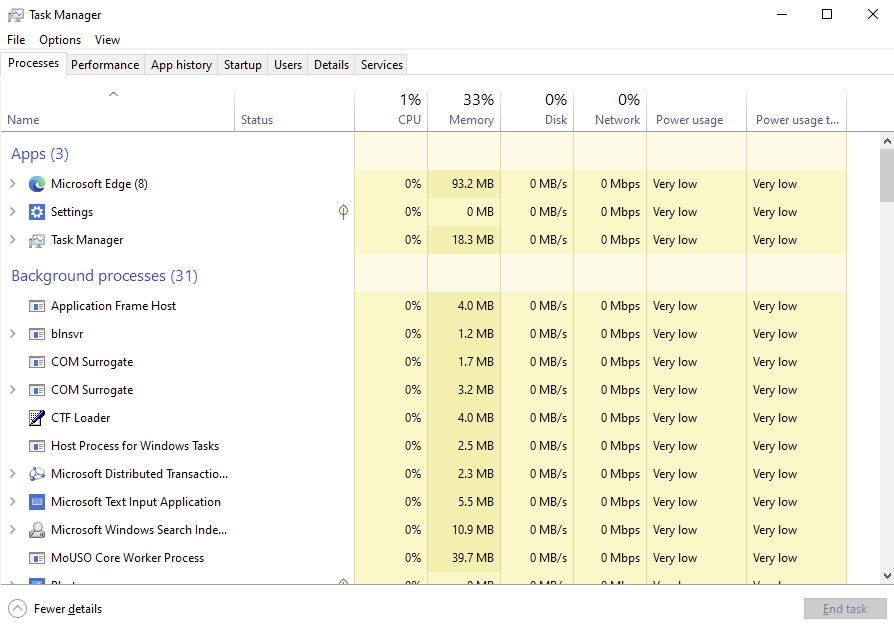Click the Task Manager title bar icon
894x631 pixels.
pos(16,15)
